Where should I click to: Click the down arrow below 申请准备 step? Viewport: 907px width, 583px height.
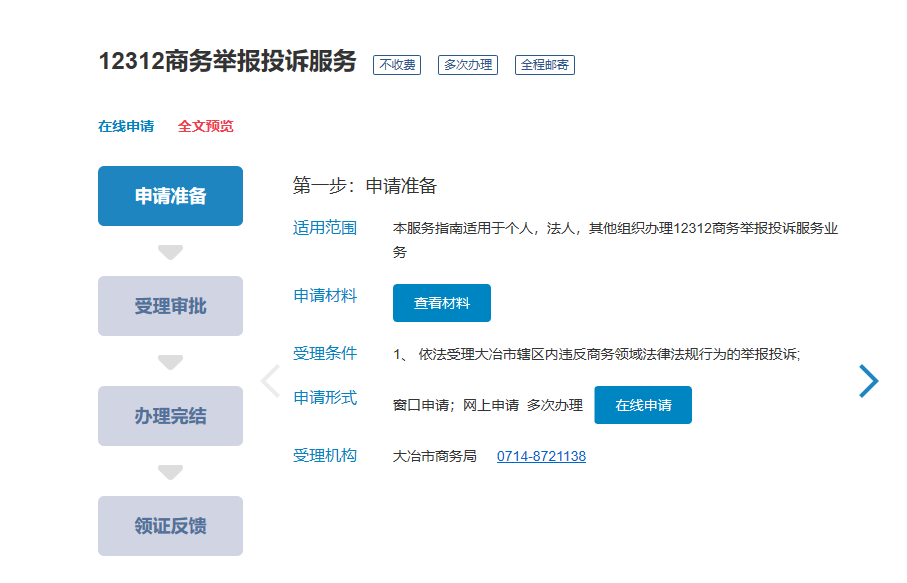[170, 252]
